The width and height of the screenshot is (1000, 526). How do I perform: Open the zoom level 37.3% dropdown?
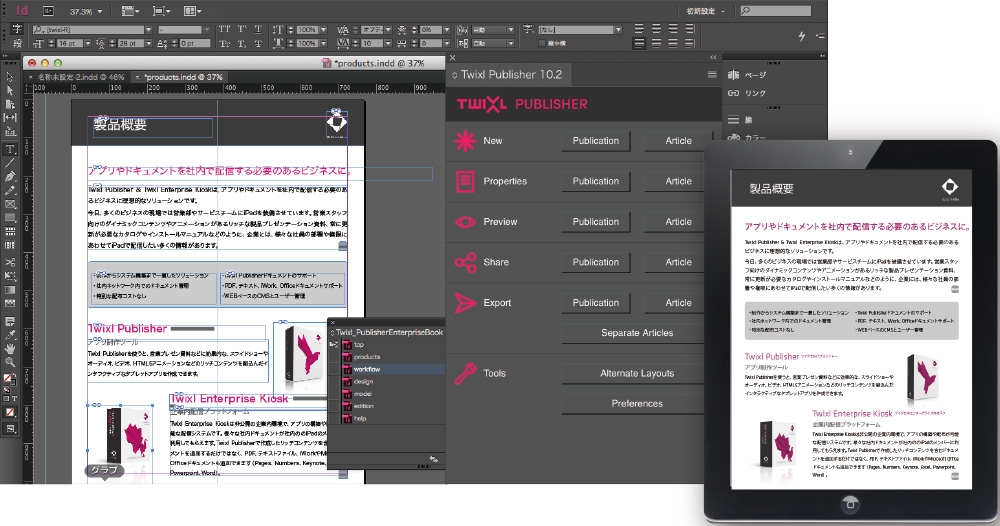(100, 11)
